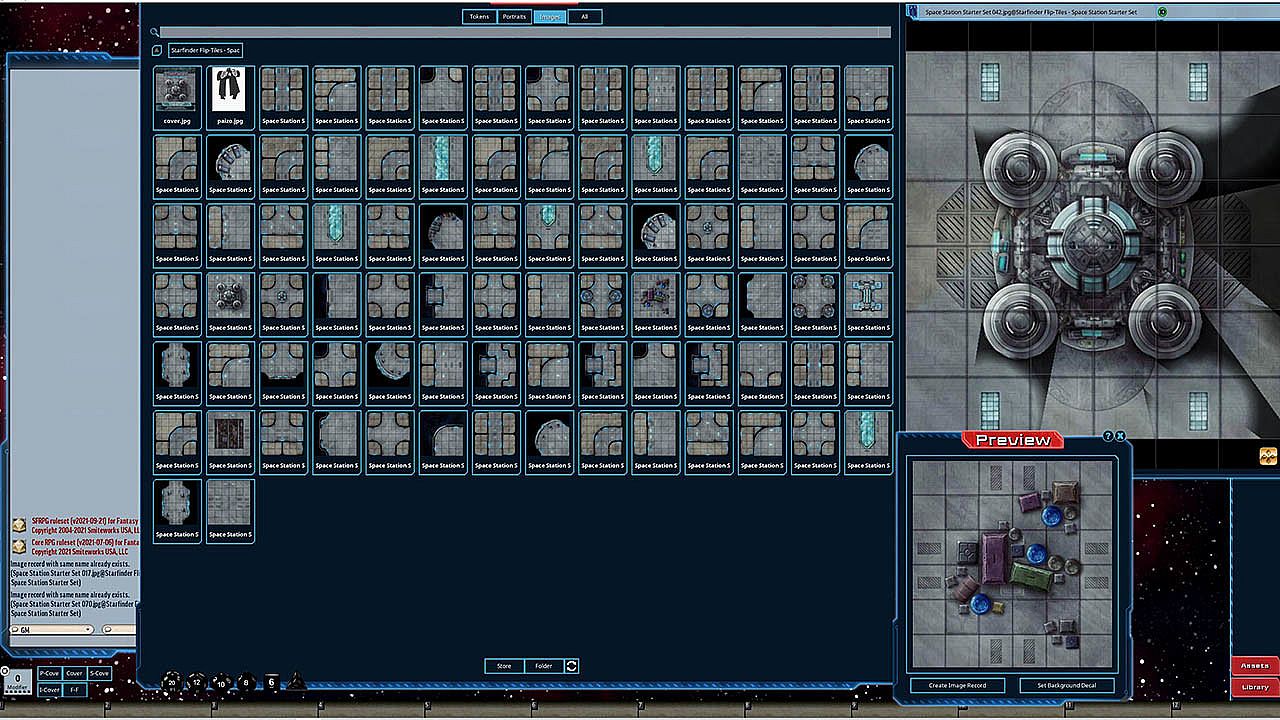The height and width of the screenshot is (720, 1280).
Task: Switch to the Images tab
Action: [549, 17]
